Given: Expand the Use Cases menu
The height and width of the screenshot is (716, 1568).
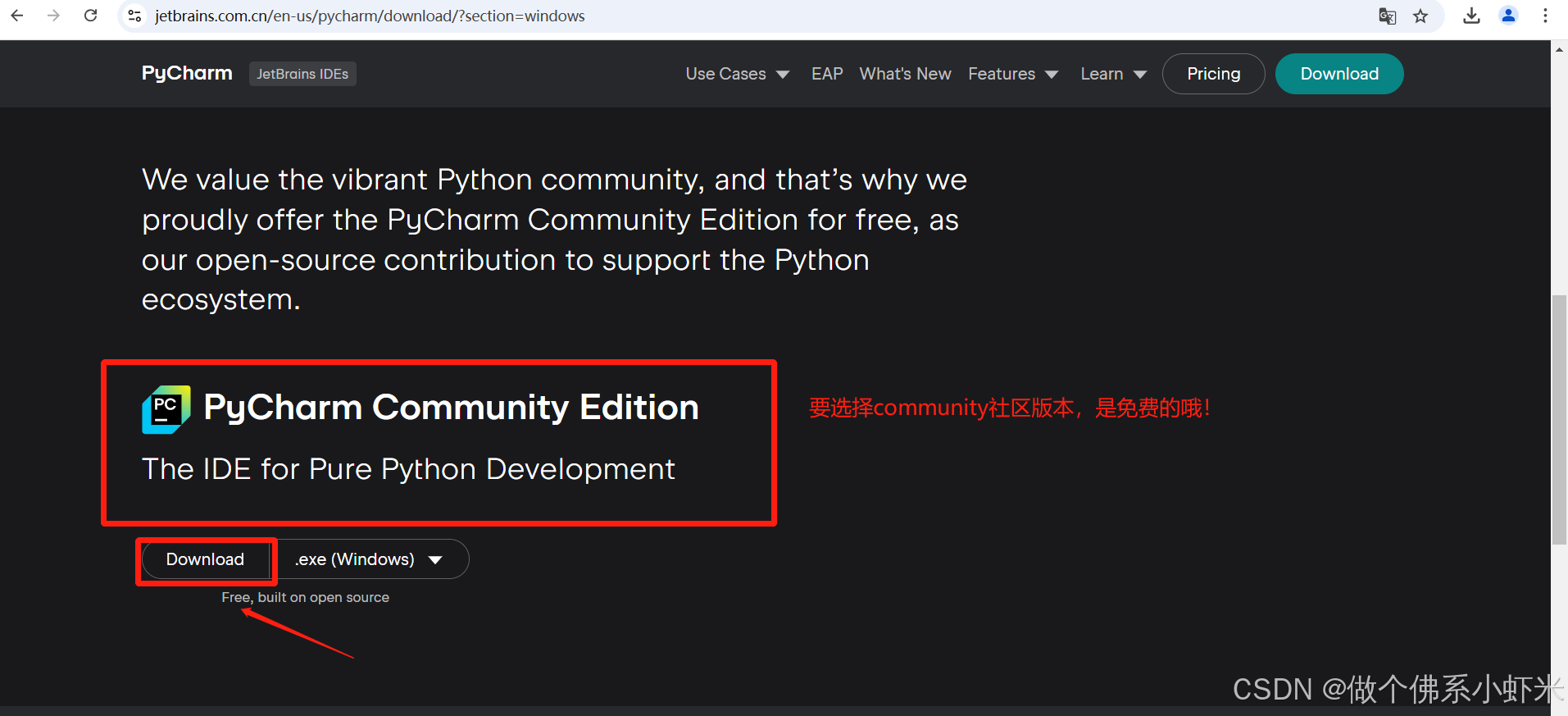Looking at the screenshot, I should tap(737, 74).
